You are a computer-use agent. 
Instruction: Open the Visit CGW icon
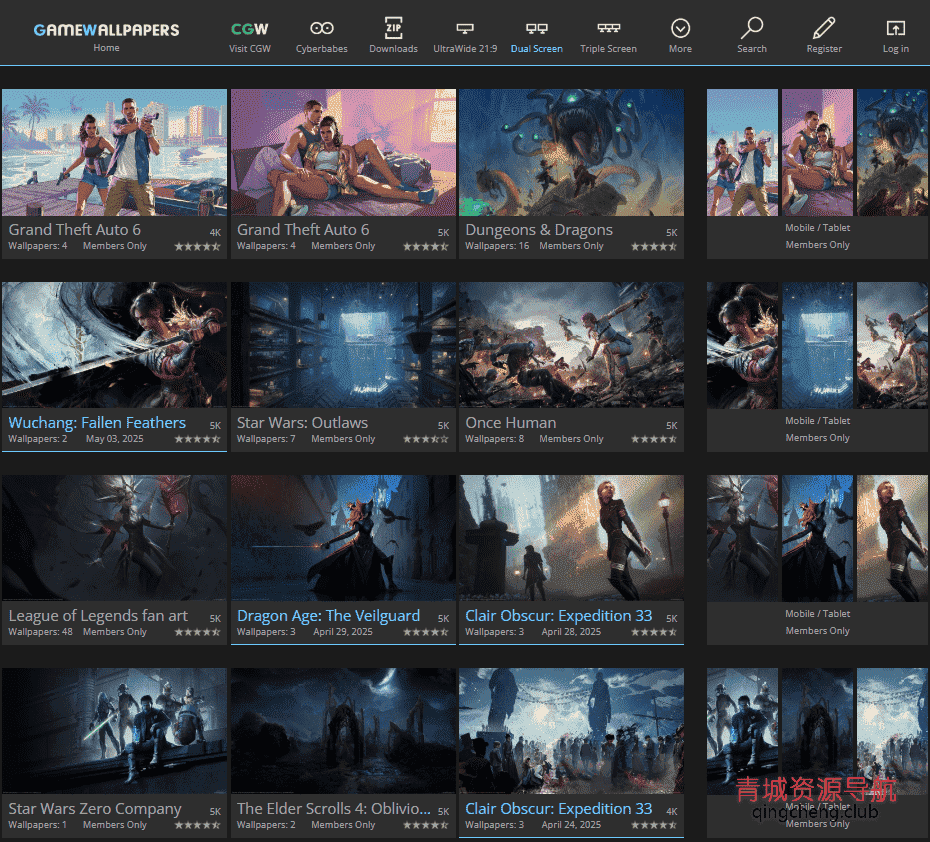click(x=249, y=29)
